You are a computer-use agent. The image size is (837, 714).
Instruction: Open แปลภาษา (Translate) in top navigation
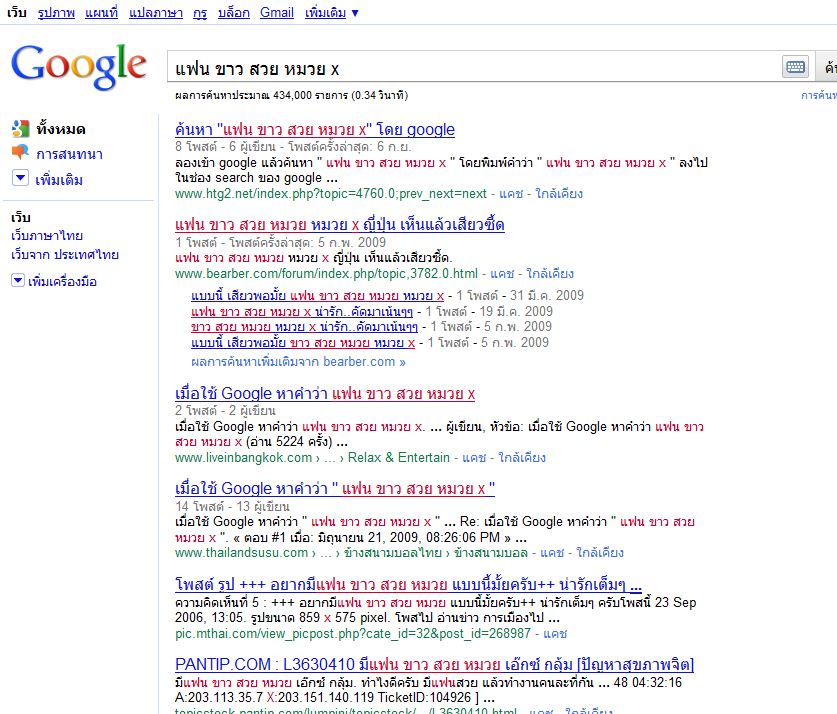[x=155, y=12]
